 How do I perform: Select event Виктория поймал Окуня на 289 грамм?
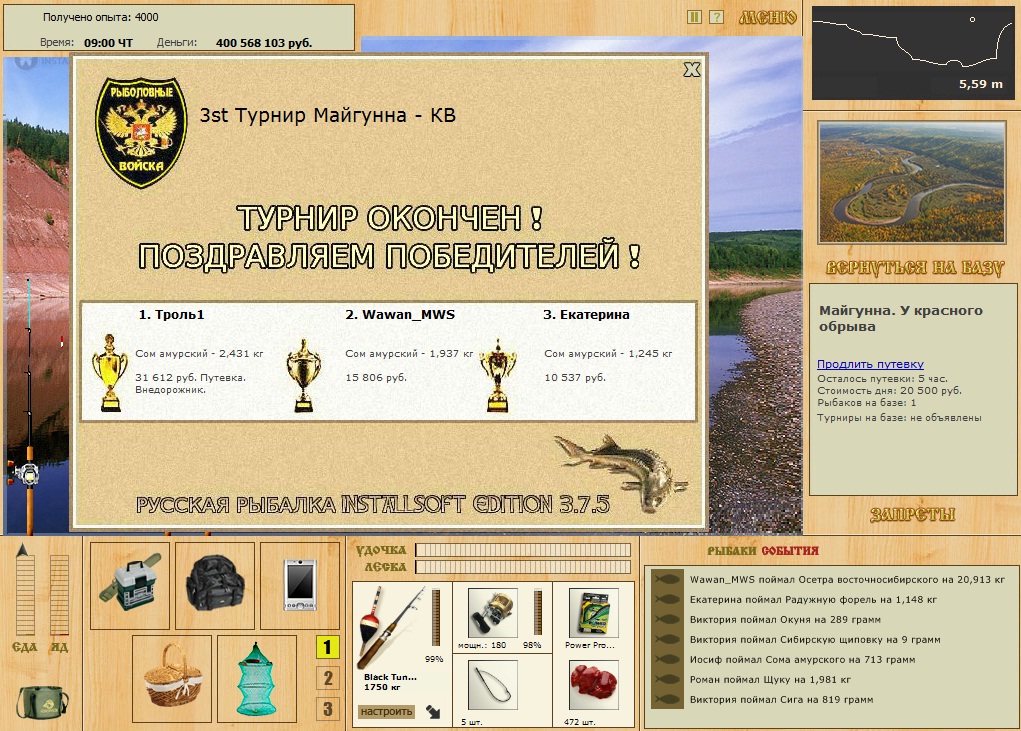coord(785,620)
